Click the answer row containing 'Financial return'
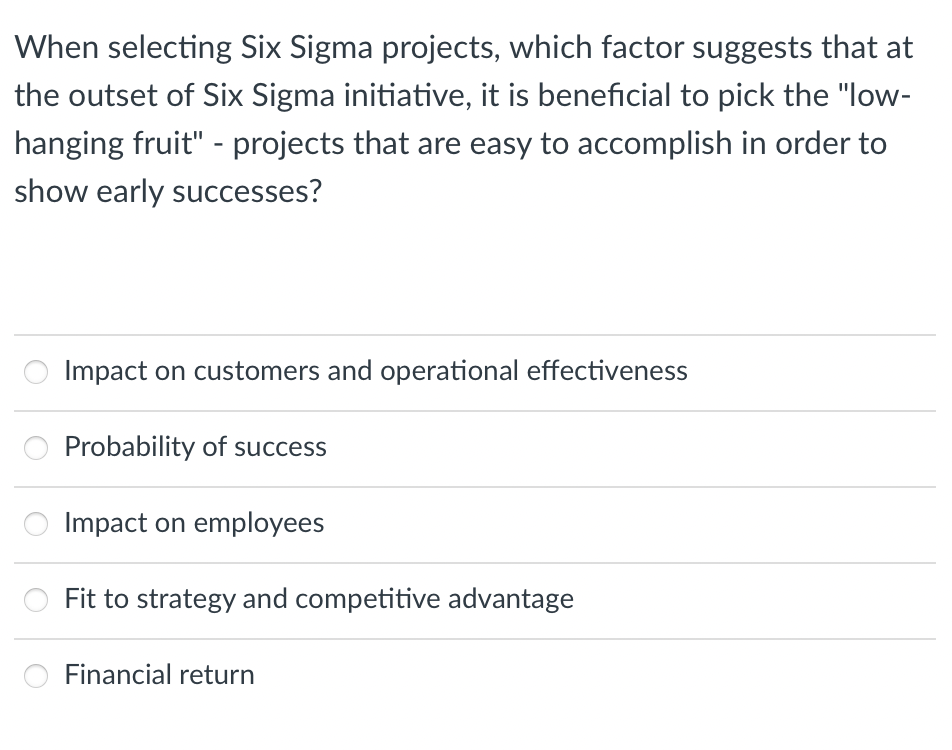 click(x=475, y=676)
